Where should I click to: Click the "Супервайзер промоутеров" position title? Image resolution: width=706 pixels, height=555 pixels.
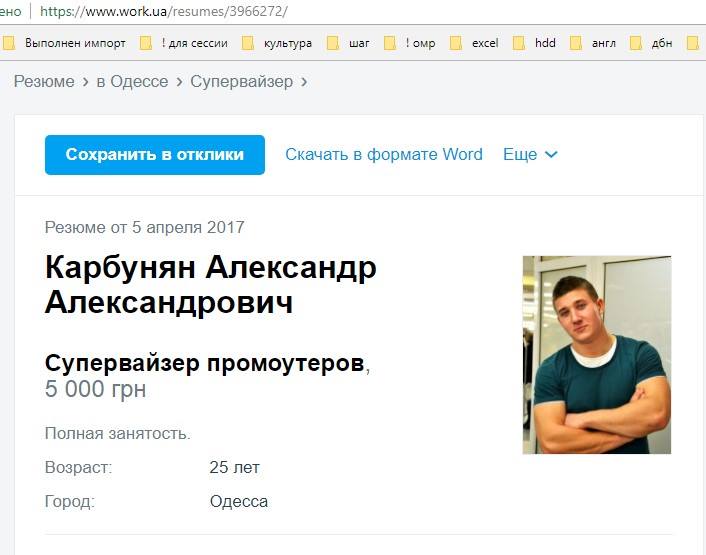click(x=204, y=362)
